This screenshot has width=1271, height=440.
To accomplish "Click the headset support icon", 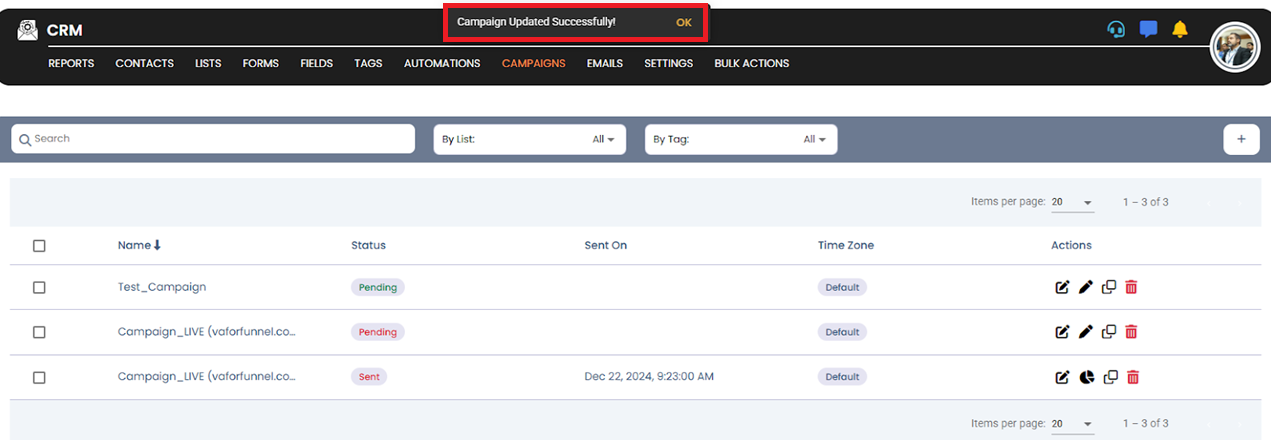I will point(1116,29).
